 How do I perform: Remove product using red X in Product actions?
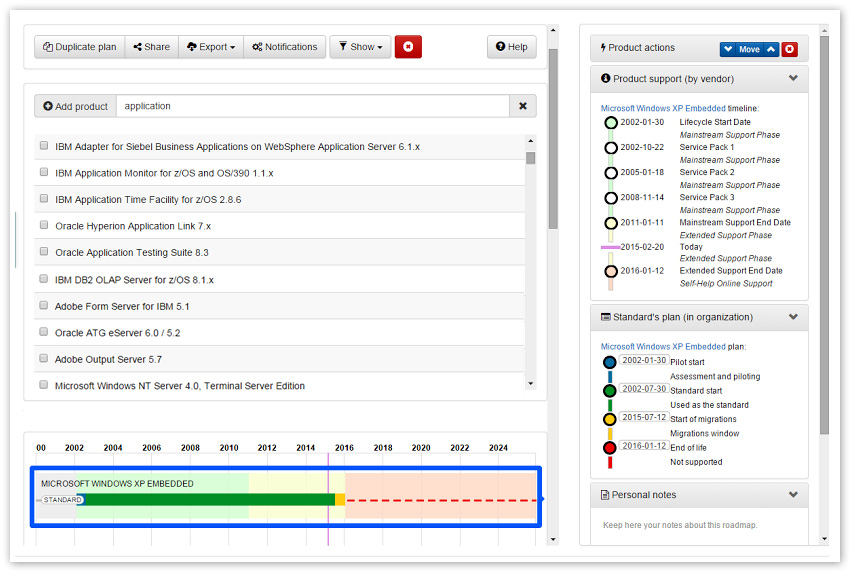tap(790, 49)
